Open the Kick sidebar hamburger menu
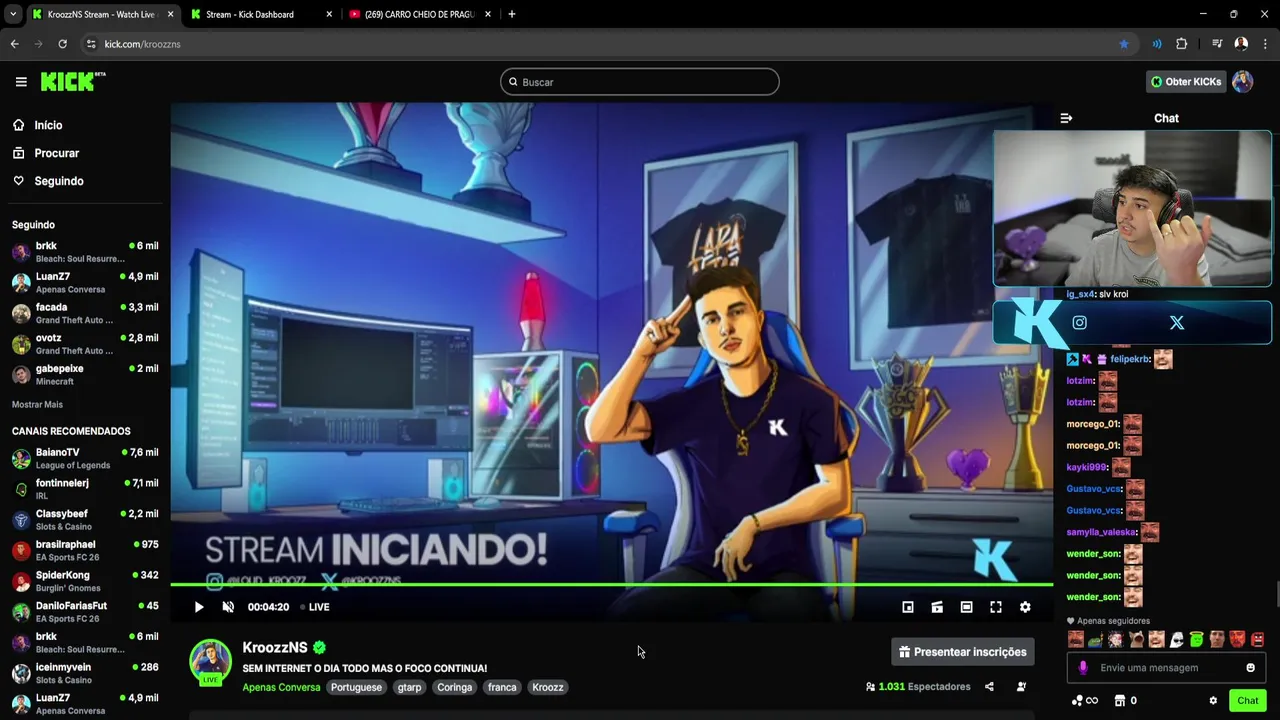Image resolution: width=1280 pixels, height=720 pixels. pos(21,82)
